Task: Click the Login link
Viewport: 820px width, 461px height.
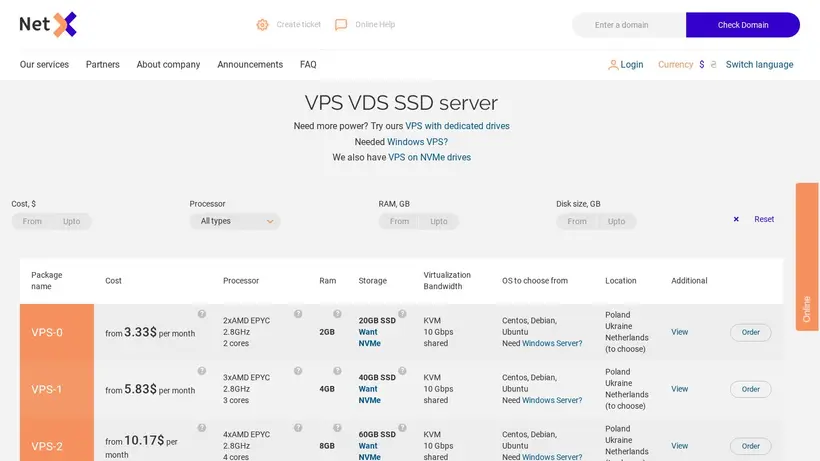Action: coord(632,65)
